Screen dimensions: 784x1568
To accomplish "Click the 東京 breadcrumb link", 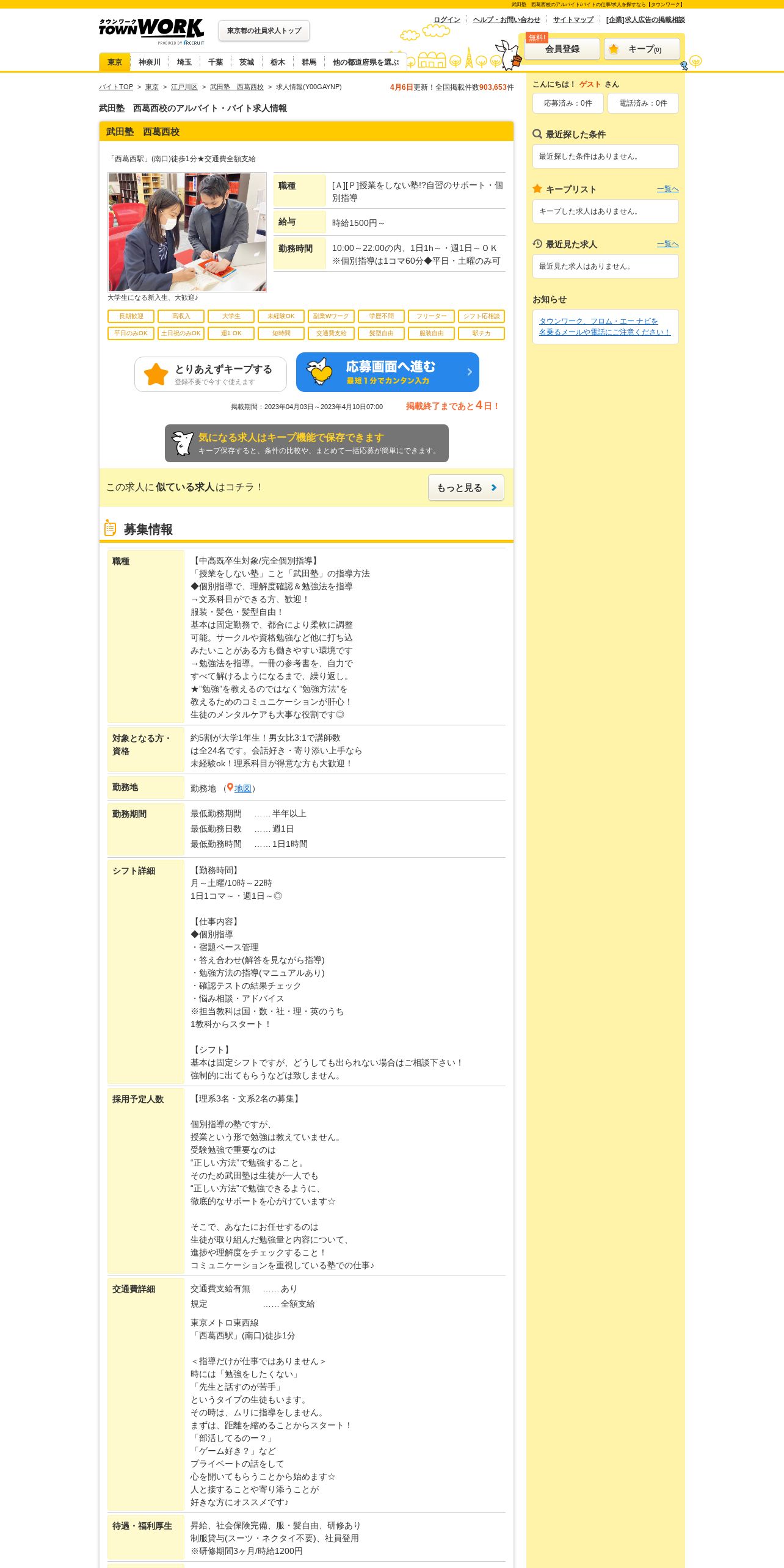I will point(152,87).
